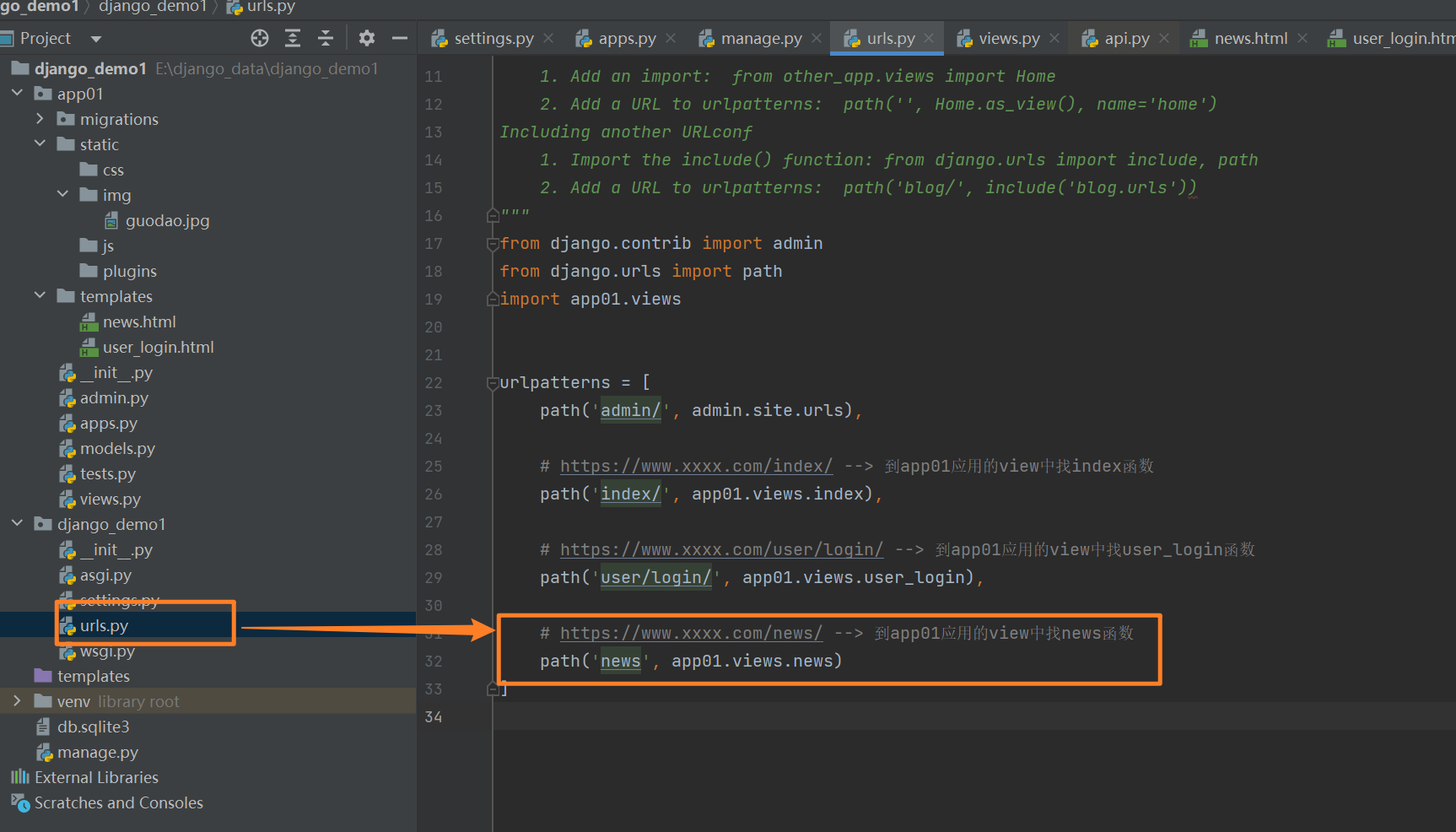Click the Expand All icon in Project panel
Image resolution: width=1456 pixels, height=832 pixels.
point(293,38)
